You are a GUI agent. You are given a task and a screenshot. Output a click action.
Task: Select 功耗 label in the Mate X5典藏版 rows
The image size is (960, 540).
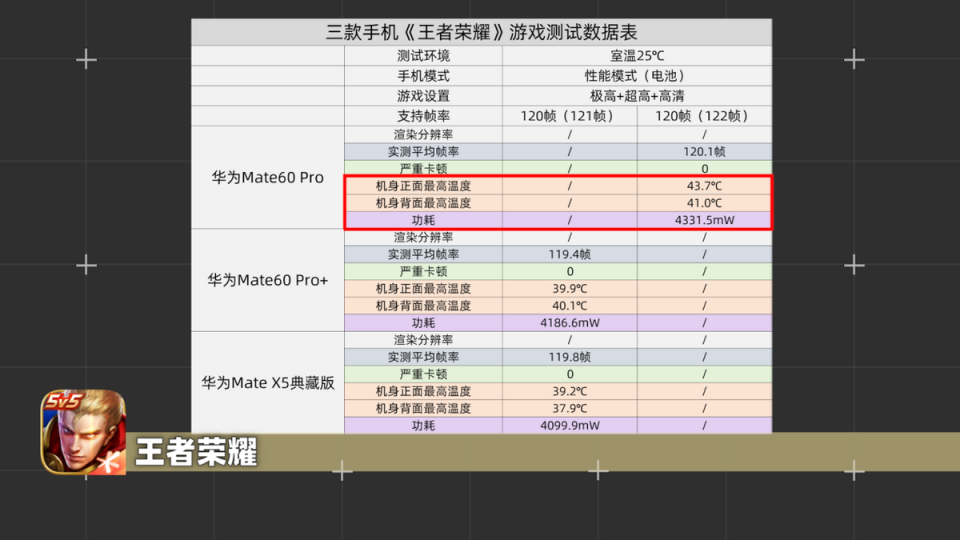423,426
